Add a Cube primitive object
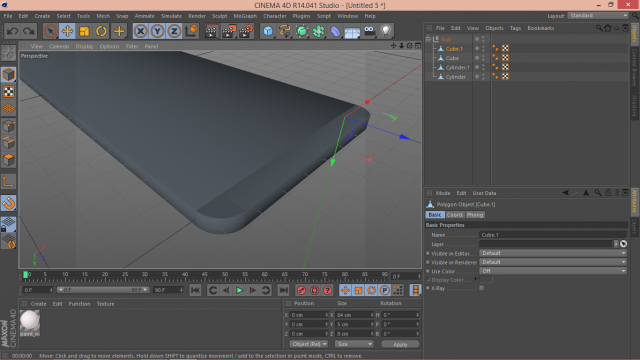Screen dimensions: 640x360 (268, 31)
